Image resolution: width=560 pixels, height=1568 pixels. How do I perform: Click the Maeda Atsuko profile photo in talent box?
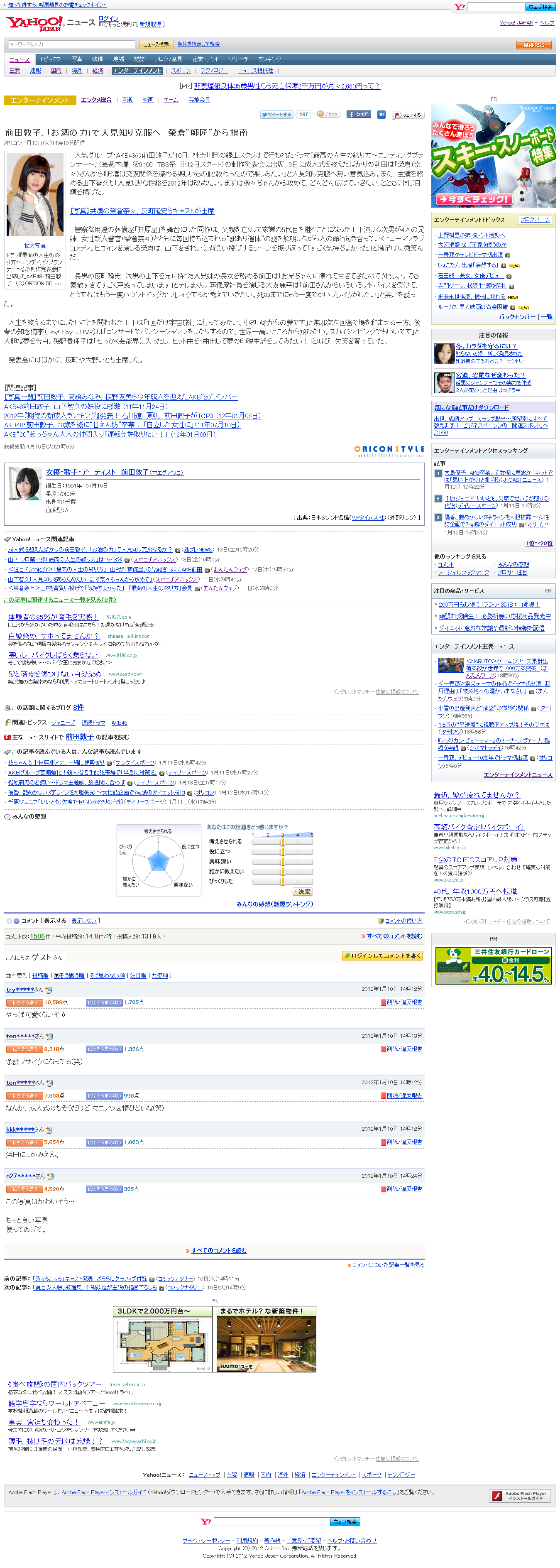coord(25,485)
